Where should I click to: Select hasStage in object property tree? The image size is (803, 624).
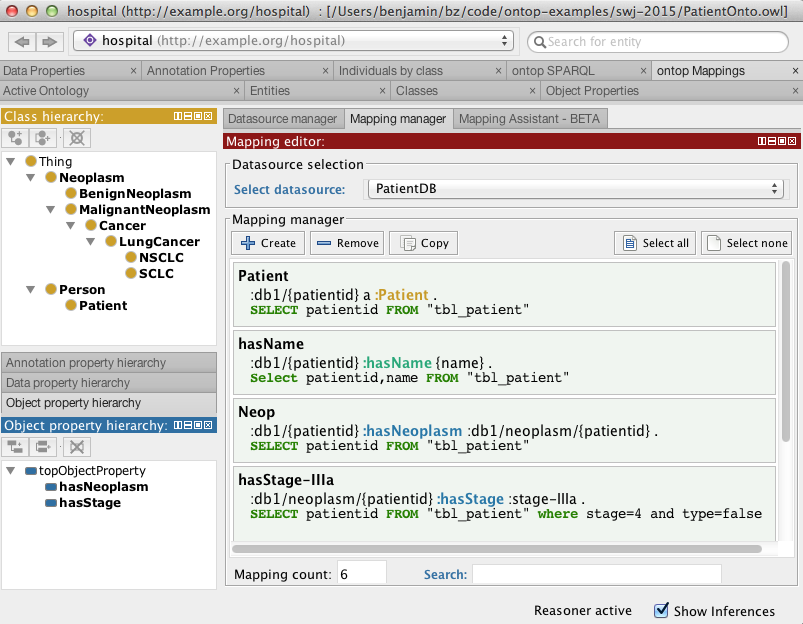(90, 503)
